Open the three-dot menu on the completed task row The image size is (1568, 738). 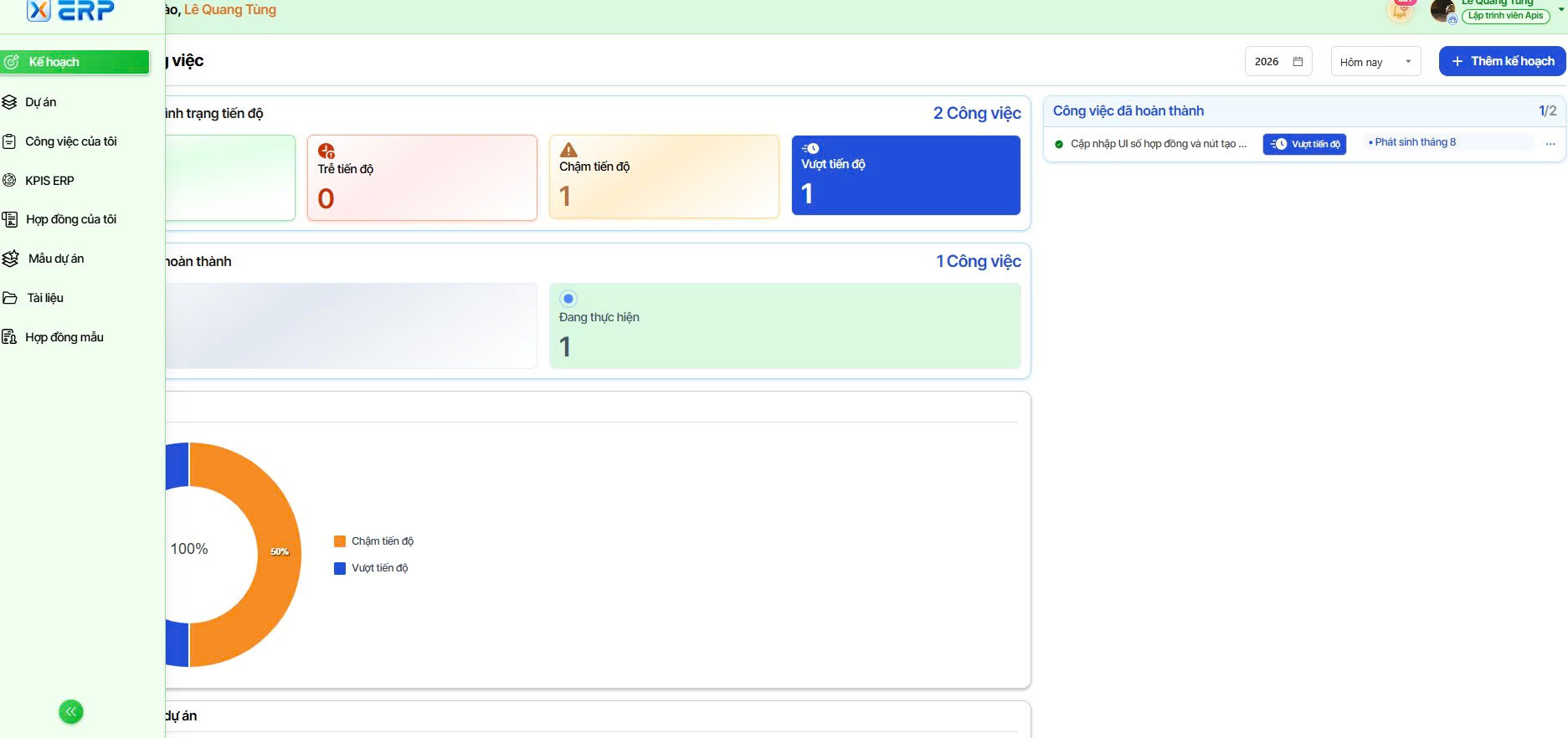coord(1550,144)
